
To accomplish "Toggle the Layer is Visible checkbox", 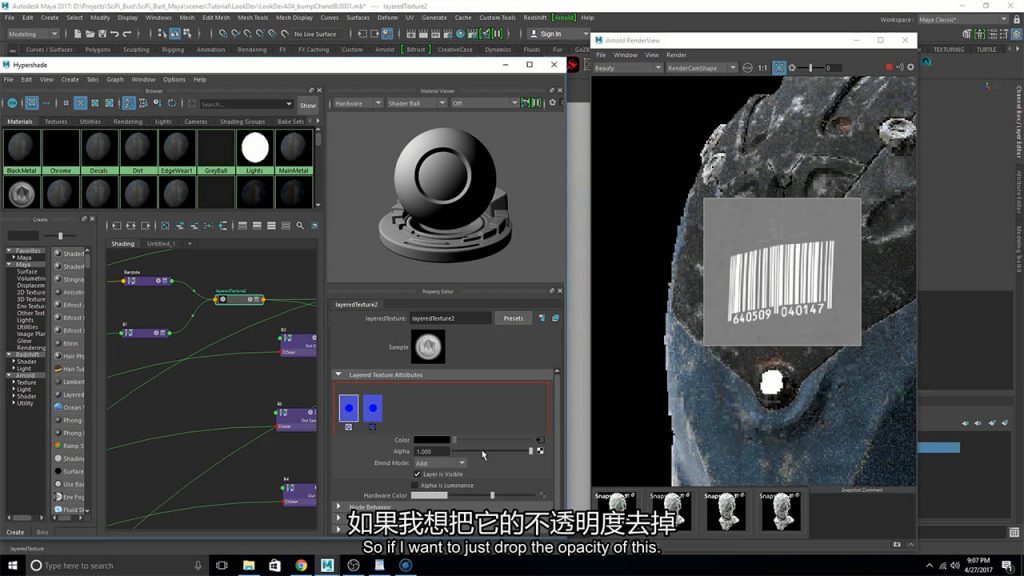I will click(417, 474).
